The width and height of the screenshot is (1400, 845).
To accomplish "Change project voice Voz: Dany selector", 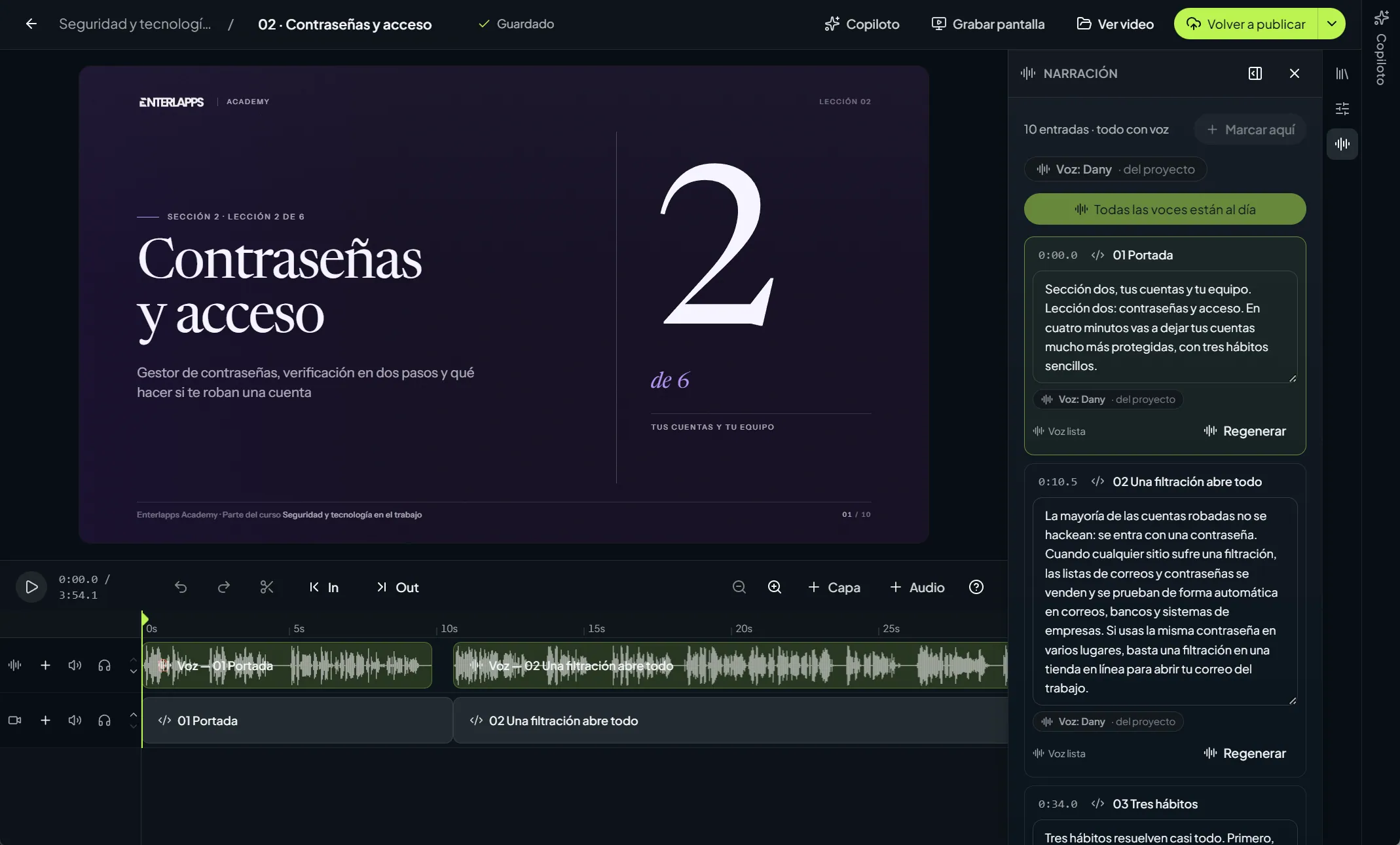I will (x=1115, y=170).
